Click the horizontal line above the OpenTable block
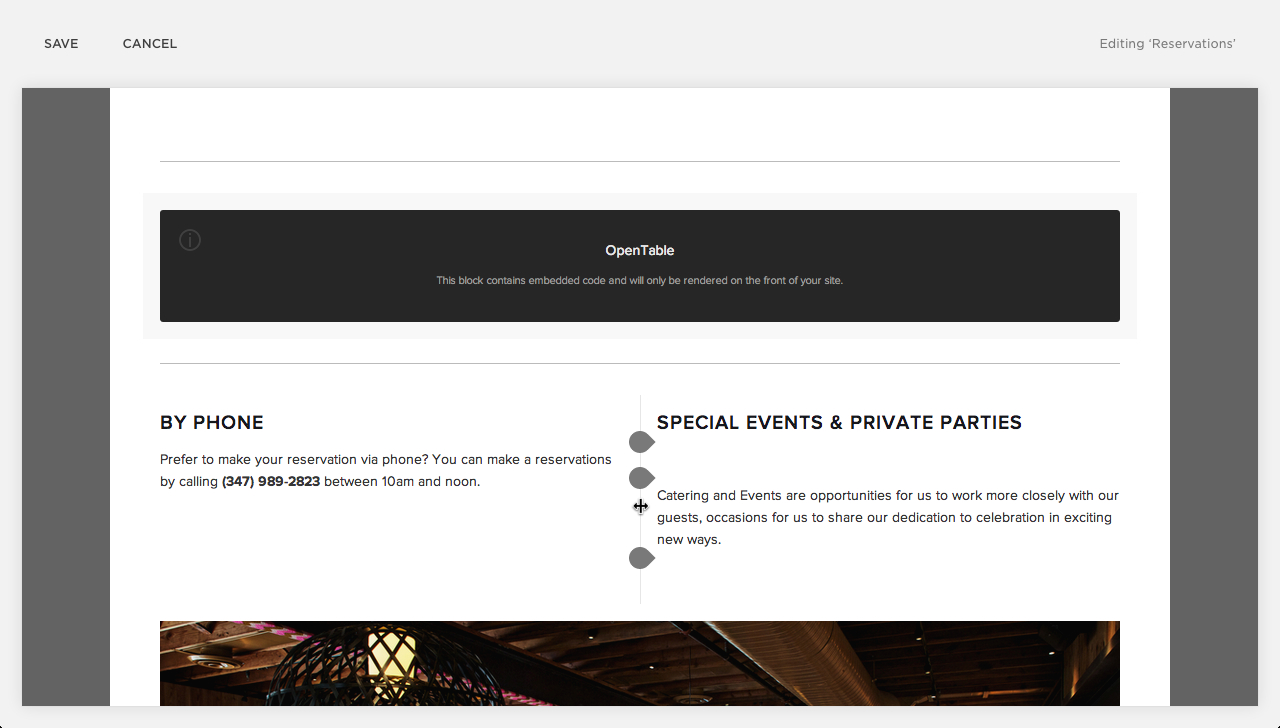The height and width of the screenshot is (728, 1280). [x=640, y=161]
